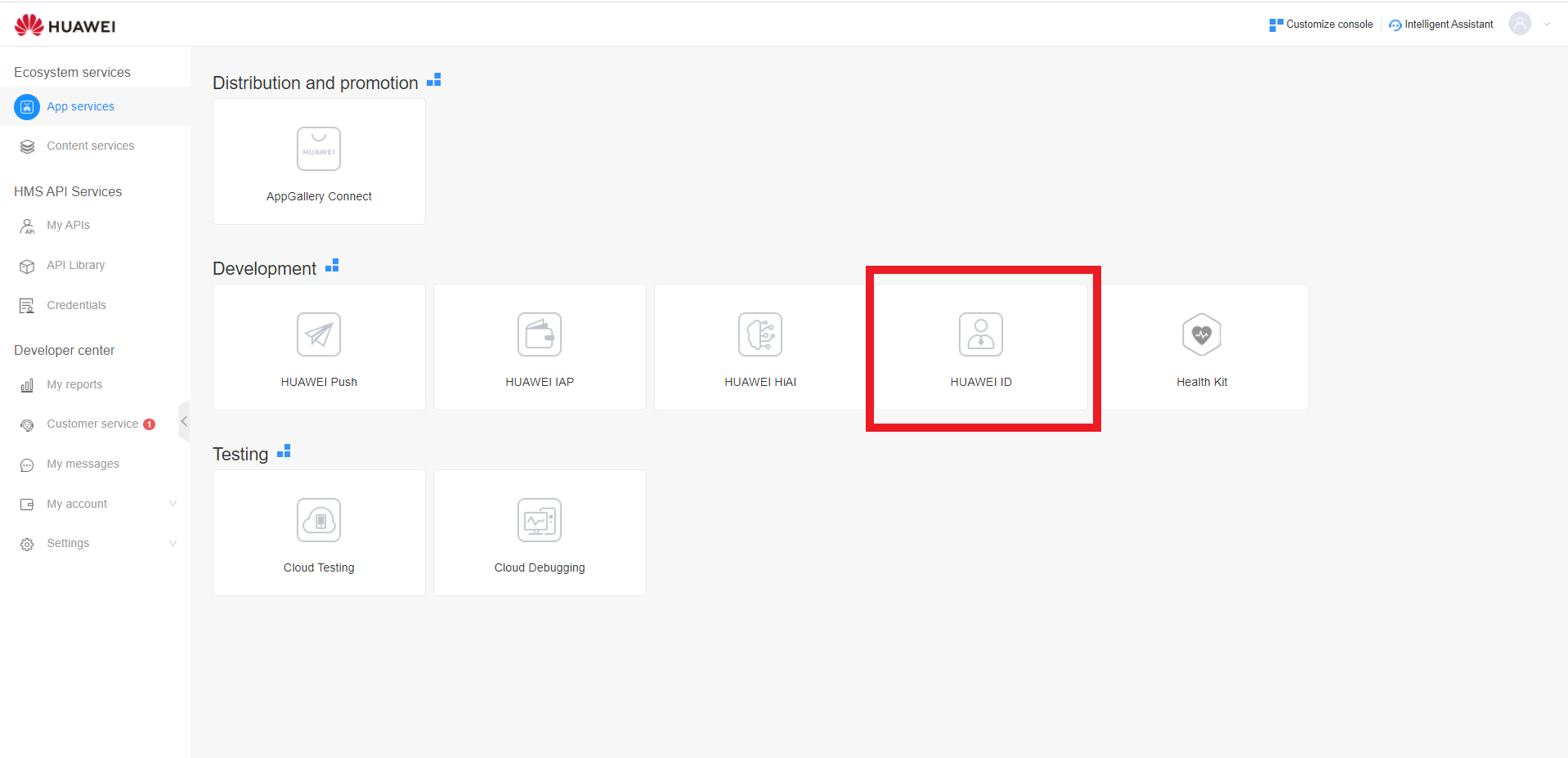Open the AppGallery Connect card icon
Image resolution: width=1568 pixels, height=758 pixels.
[x=319, y=149]
